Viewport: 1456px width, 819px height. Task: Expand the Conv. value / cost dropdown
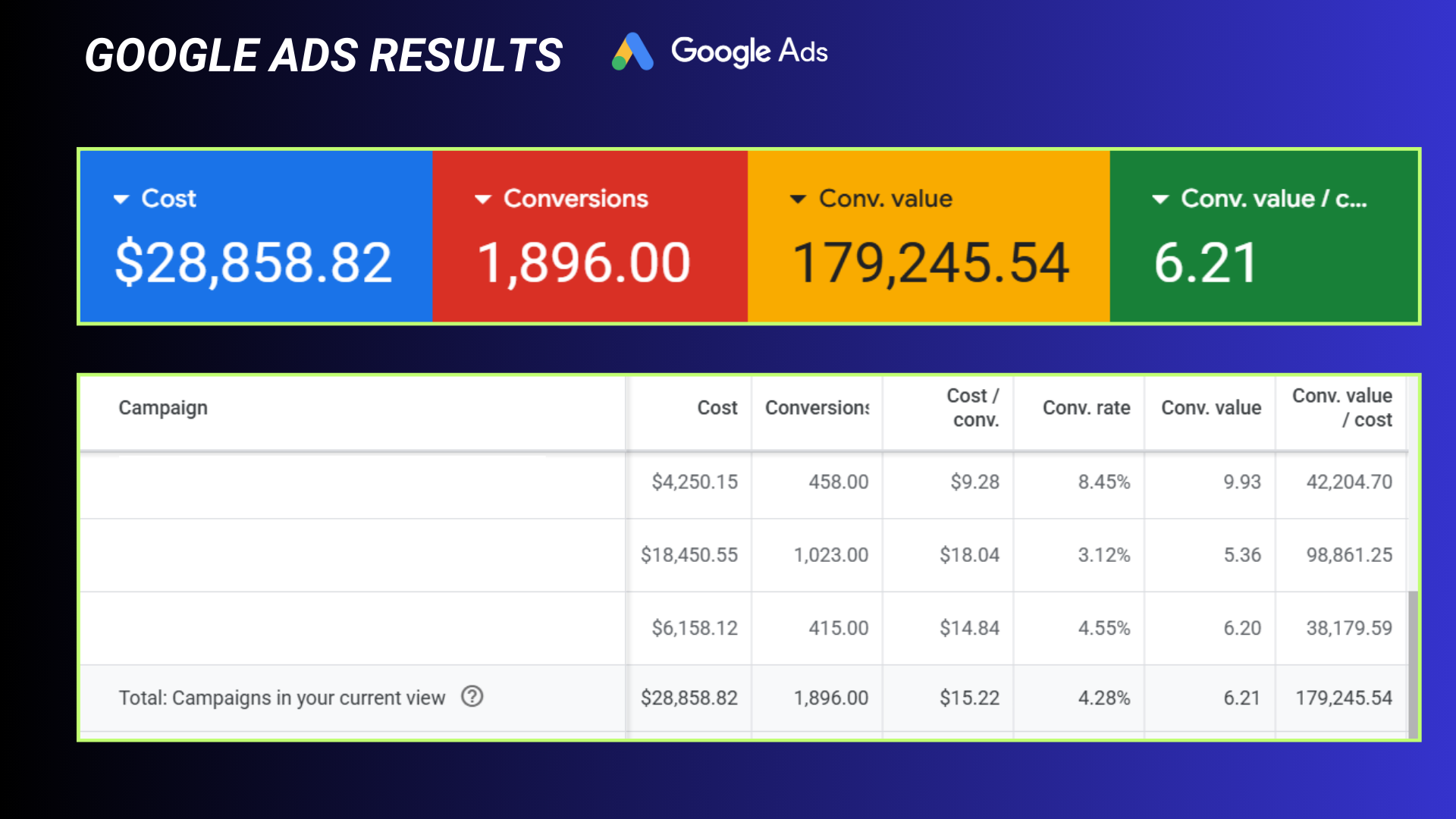pyautogui.click(x=1160, y=199)
